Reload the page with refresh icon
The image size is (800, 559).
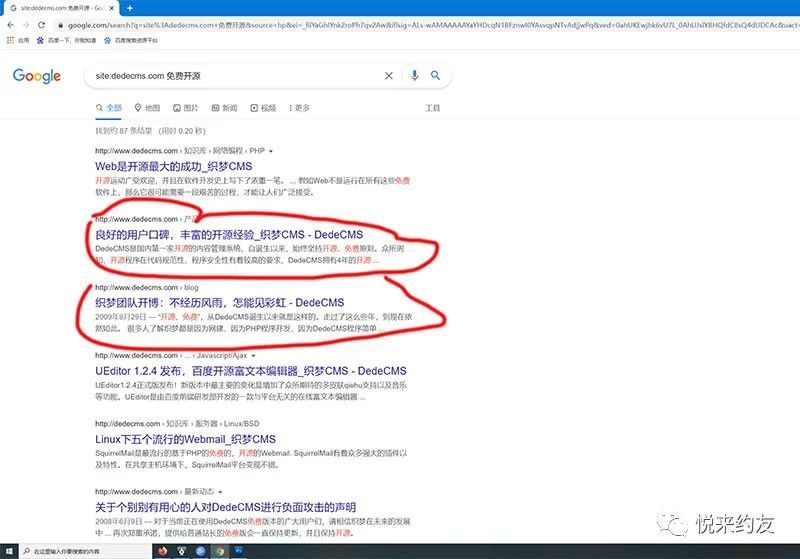tap(41, 24)
